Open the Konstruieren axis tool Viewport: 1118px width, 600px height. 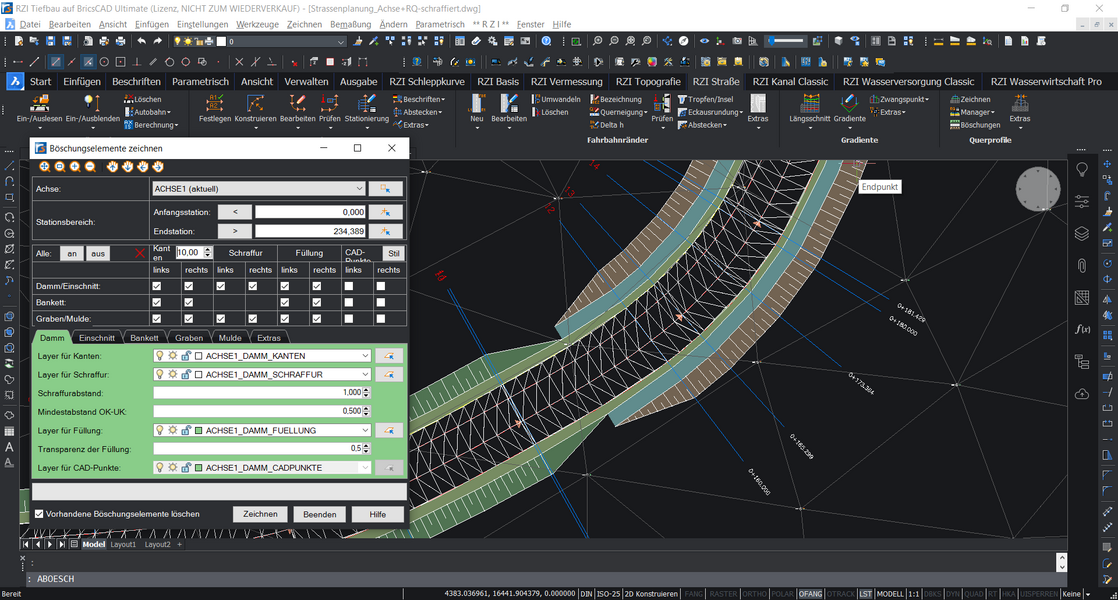(x=255, y=104)
